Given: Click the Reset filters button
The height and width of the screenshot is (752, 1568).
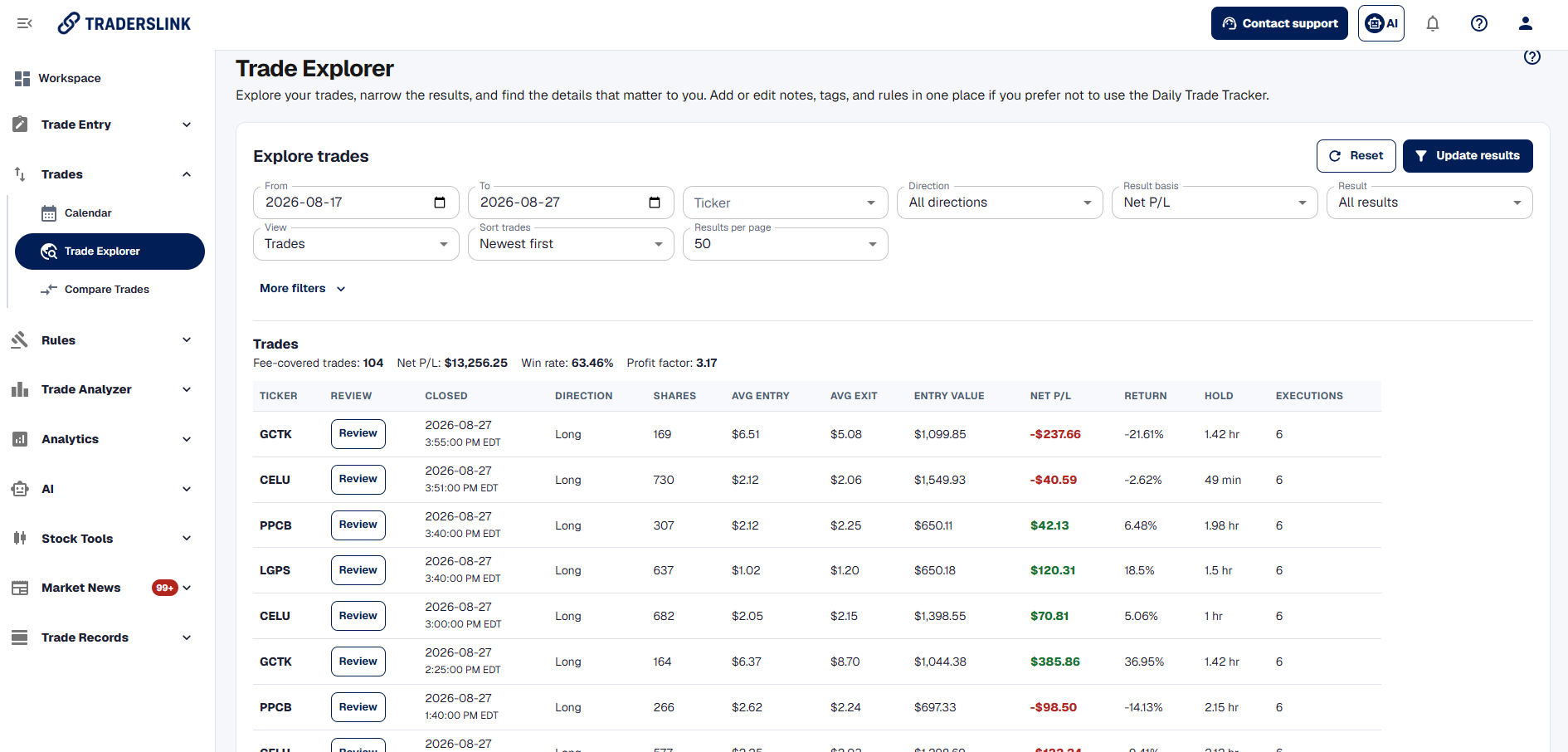Looking at the screenshot, I should coord(1356,156).
